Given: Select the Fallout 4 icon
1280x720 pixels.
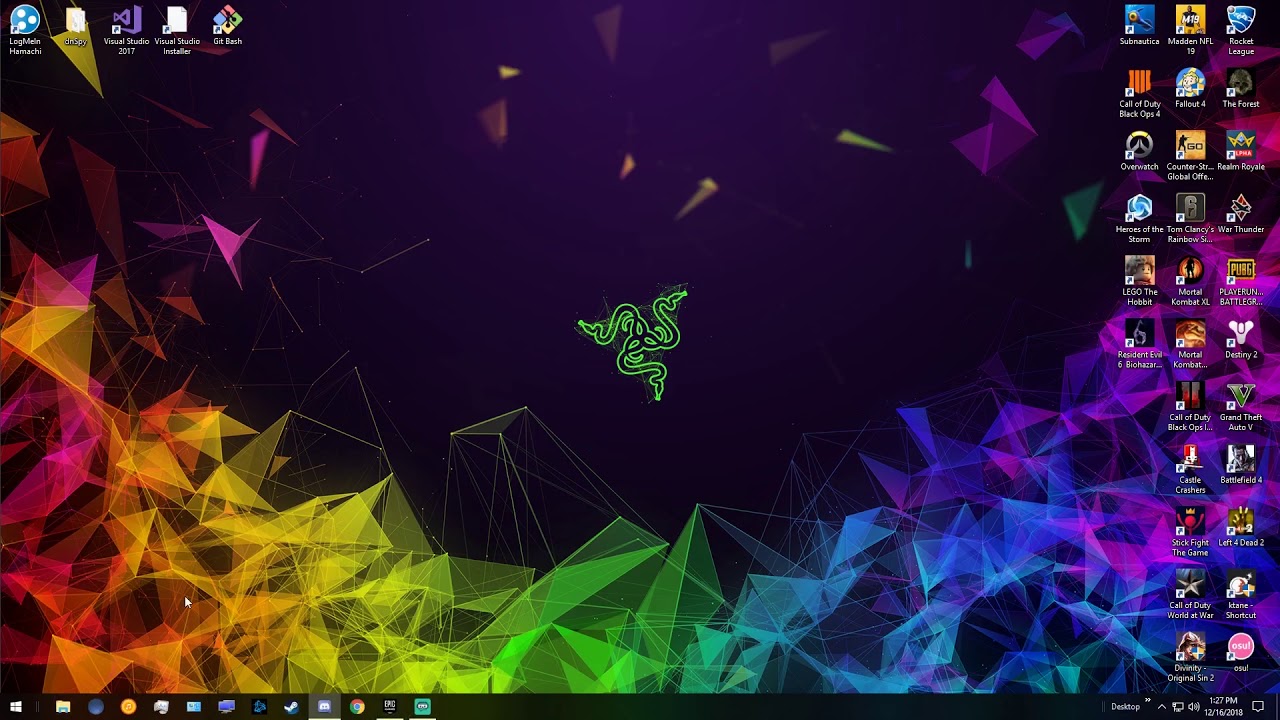Looking at the screenshot, I should pos(1190,89).
